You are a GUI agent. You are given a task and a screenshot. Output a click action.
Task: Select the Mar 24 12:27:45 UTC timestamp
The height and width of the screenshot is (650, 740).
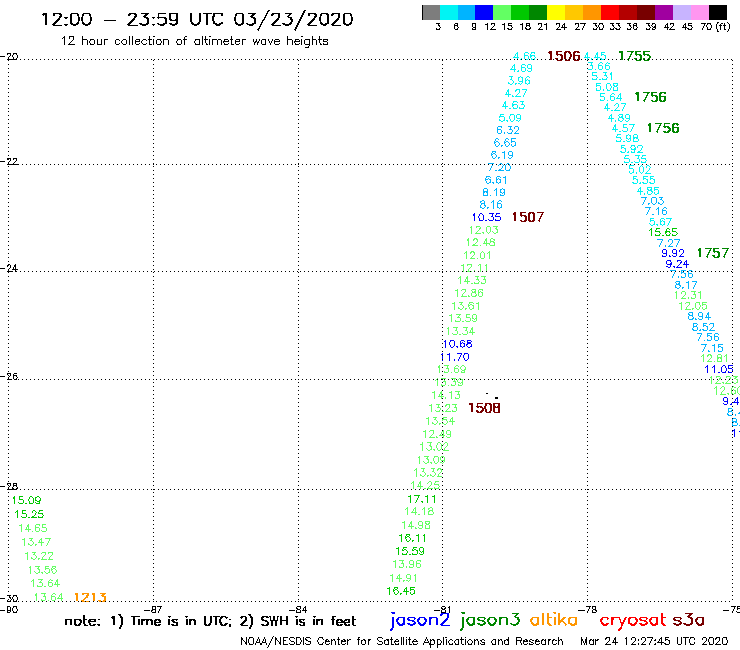tap(654, 641)
